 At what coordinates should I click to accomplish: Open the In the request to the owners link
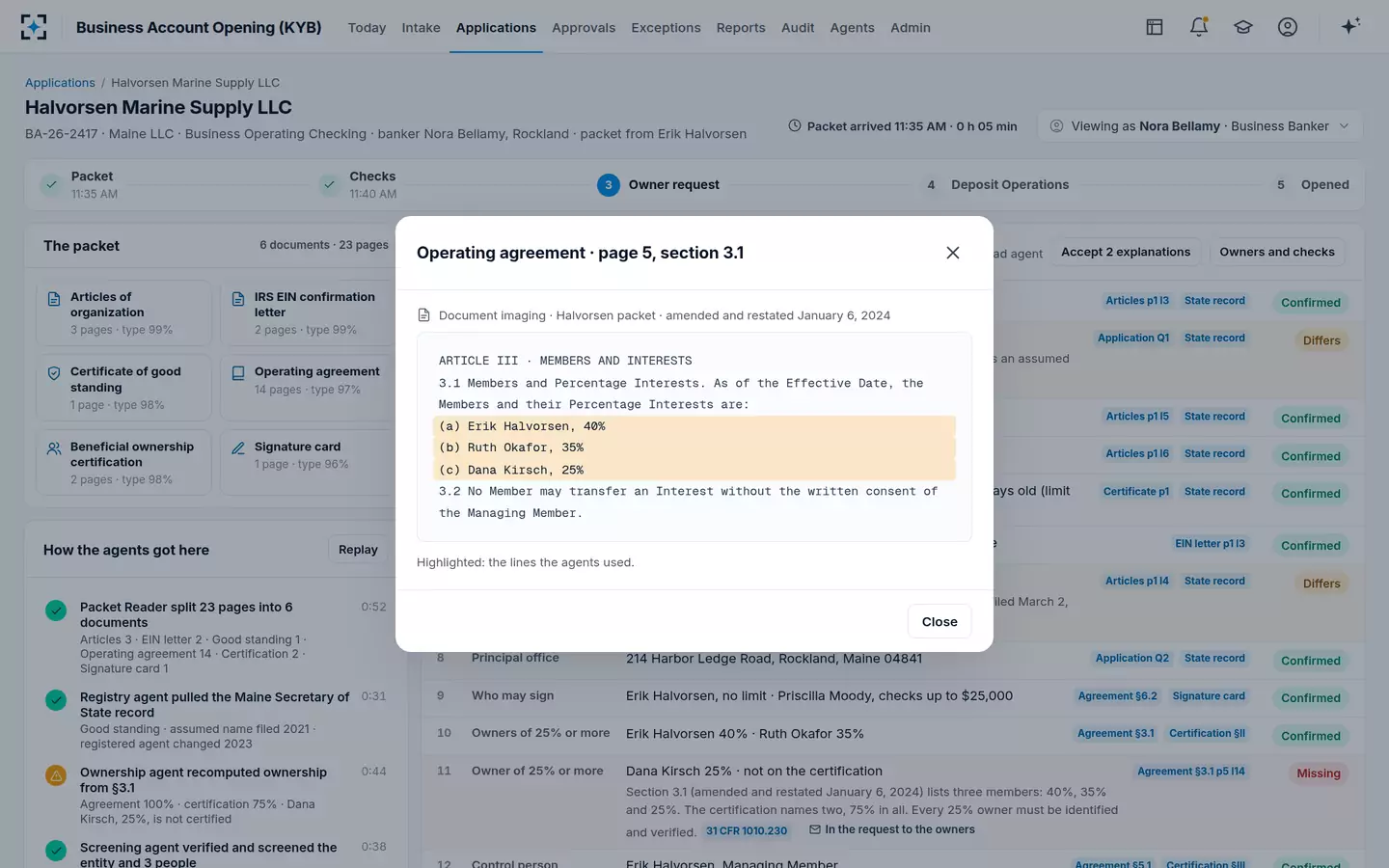tap(892, 829)
